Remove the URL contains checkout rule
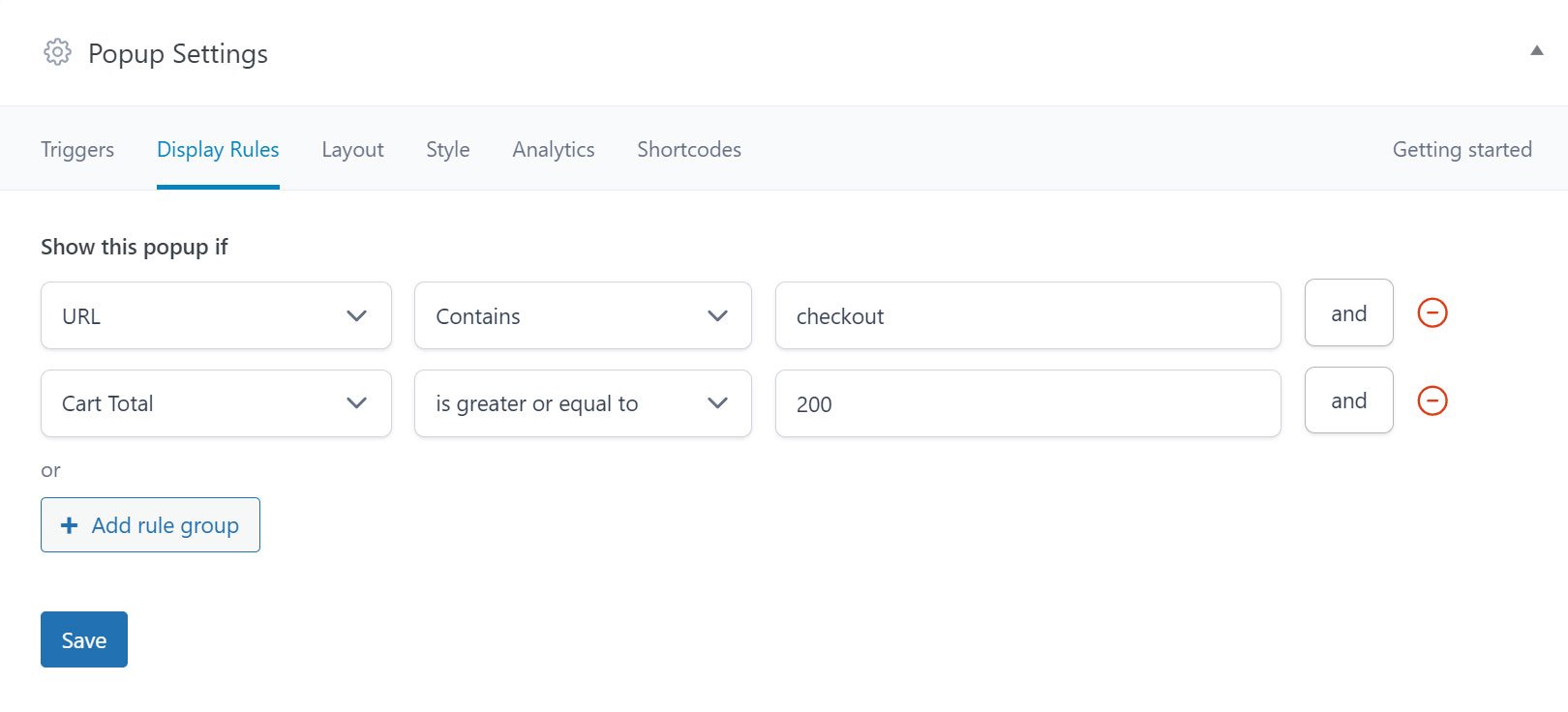 coord(1432,312)
